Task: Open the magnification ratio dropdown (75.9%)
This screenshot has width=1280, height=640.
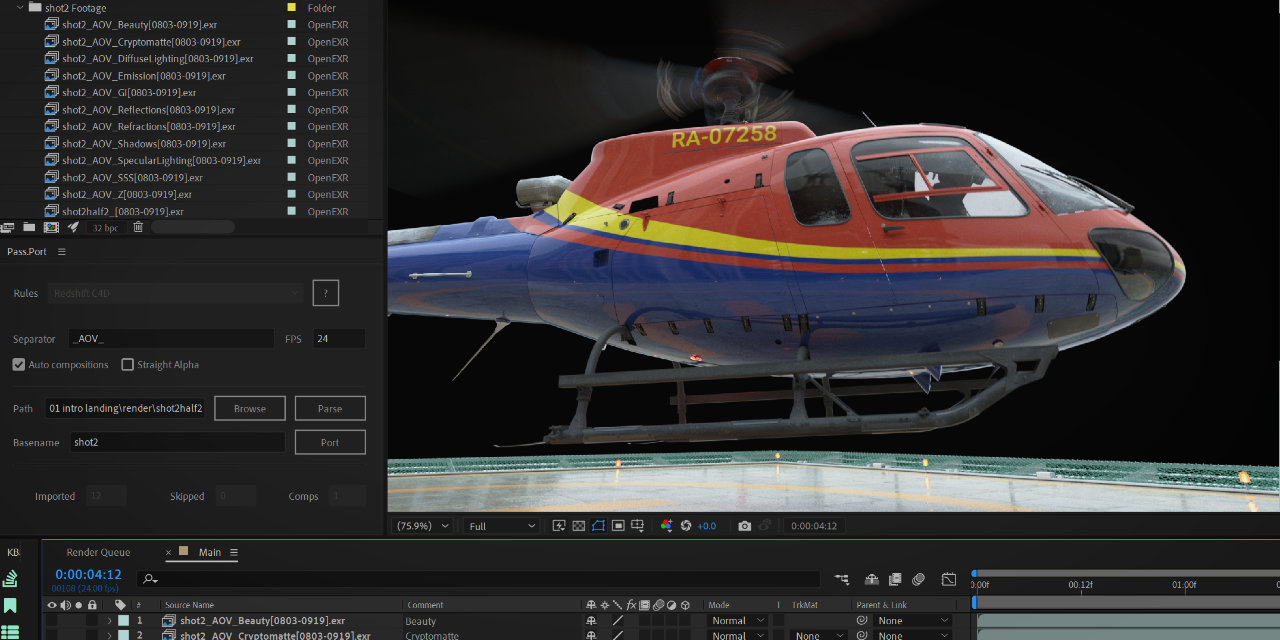Action: 423,526
